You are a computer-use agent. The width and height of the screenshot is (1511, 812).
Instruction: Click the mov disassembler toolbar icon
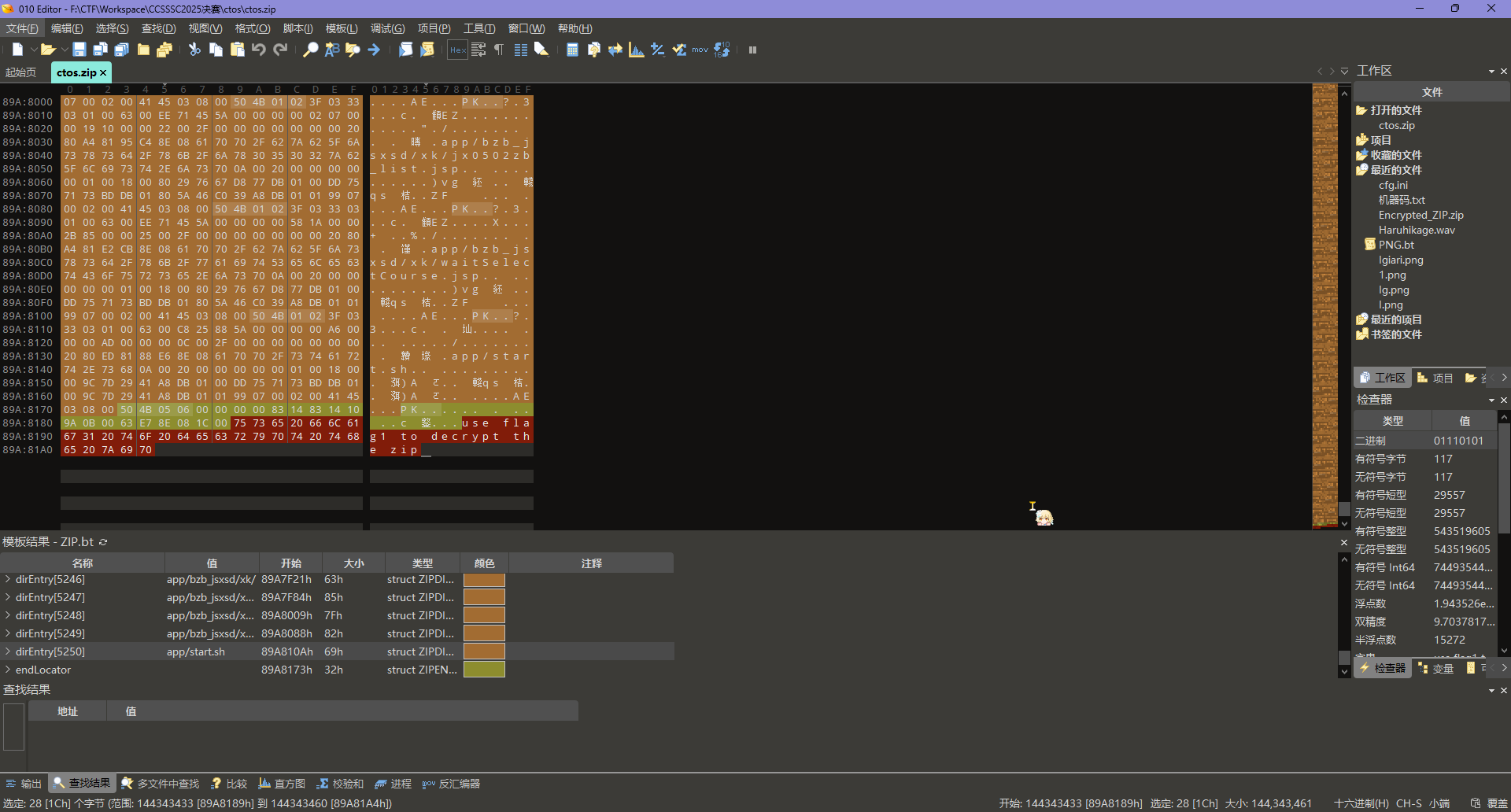click(x=700, y=50)
